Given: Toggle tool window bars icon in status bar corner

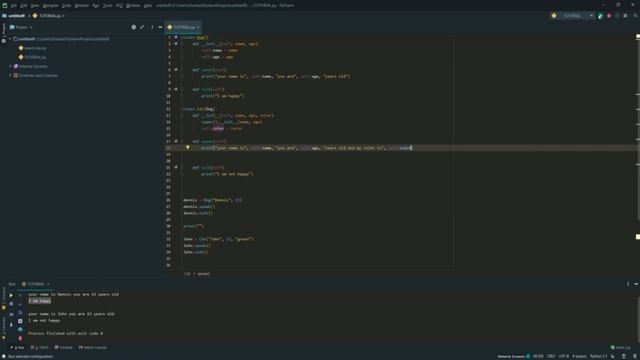Looking at the screenshot, I should pyautogui.click(x=3, y=356).
